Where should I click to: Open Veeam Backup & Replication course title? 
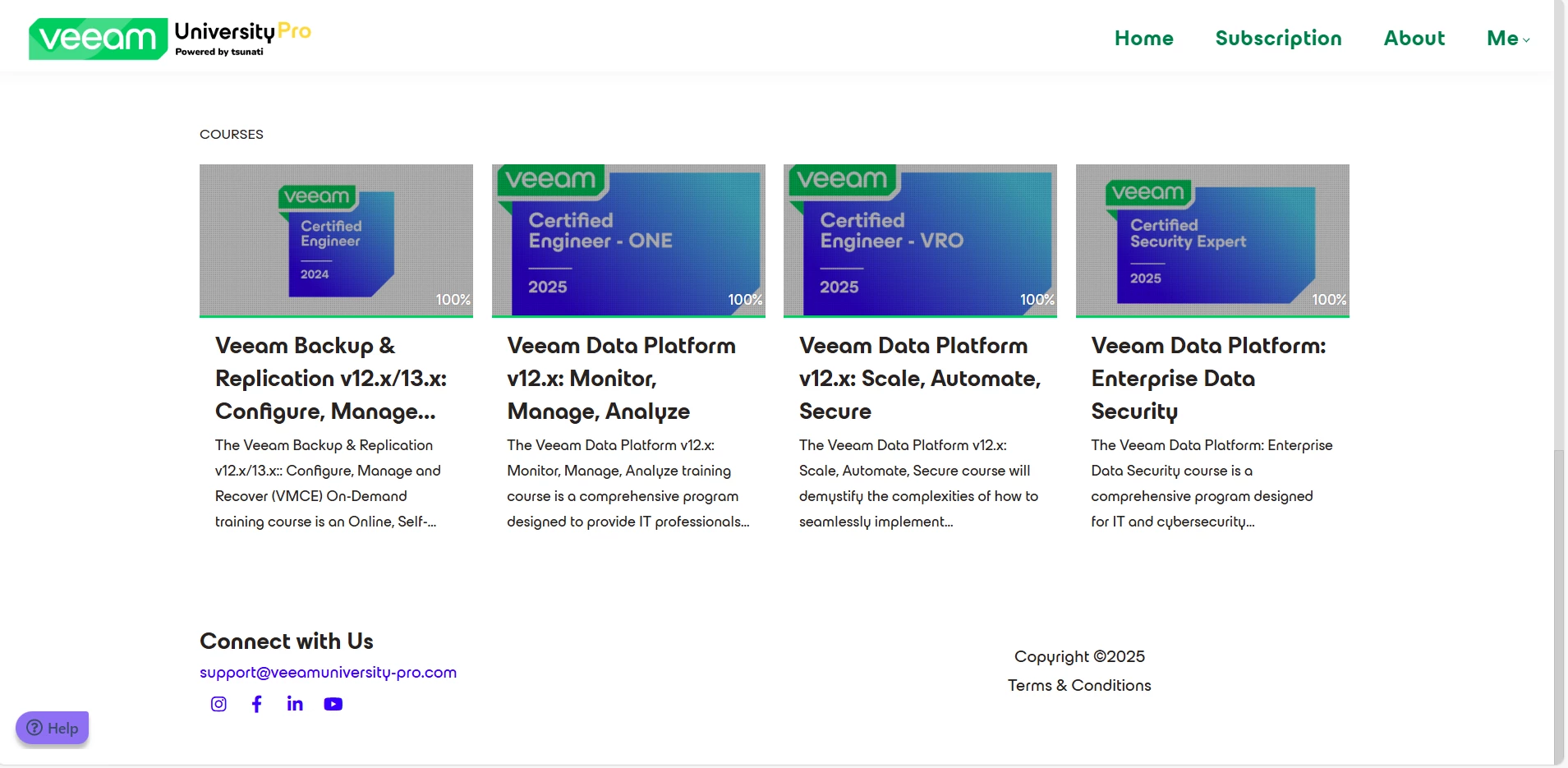pos(331,378)
